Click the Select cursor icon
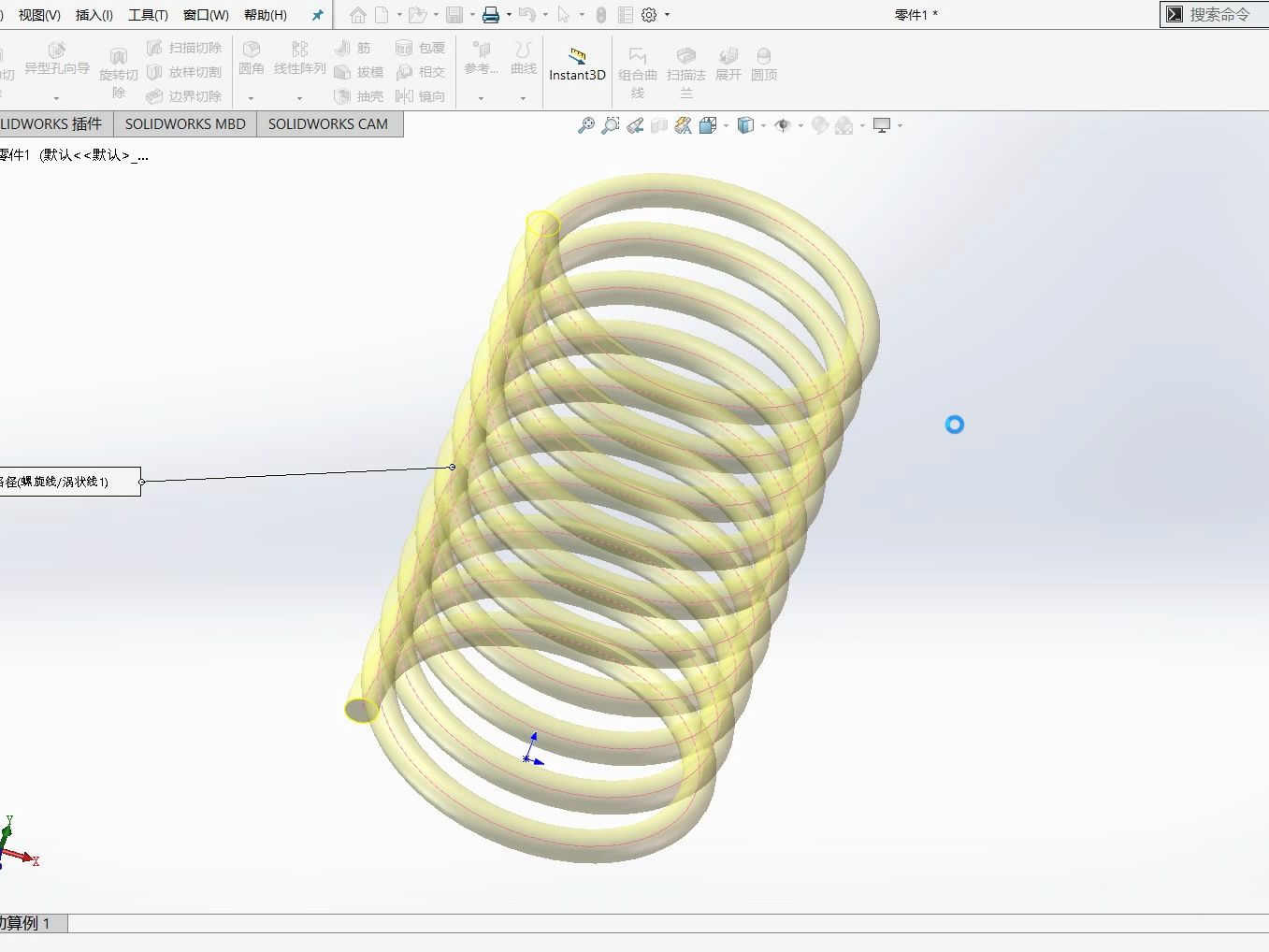 coord(563,15)
